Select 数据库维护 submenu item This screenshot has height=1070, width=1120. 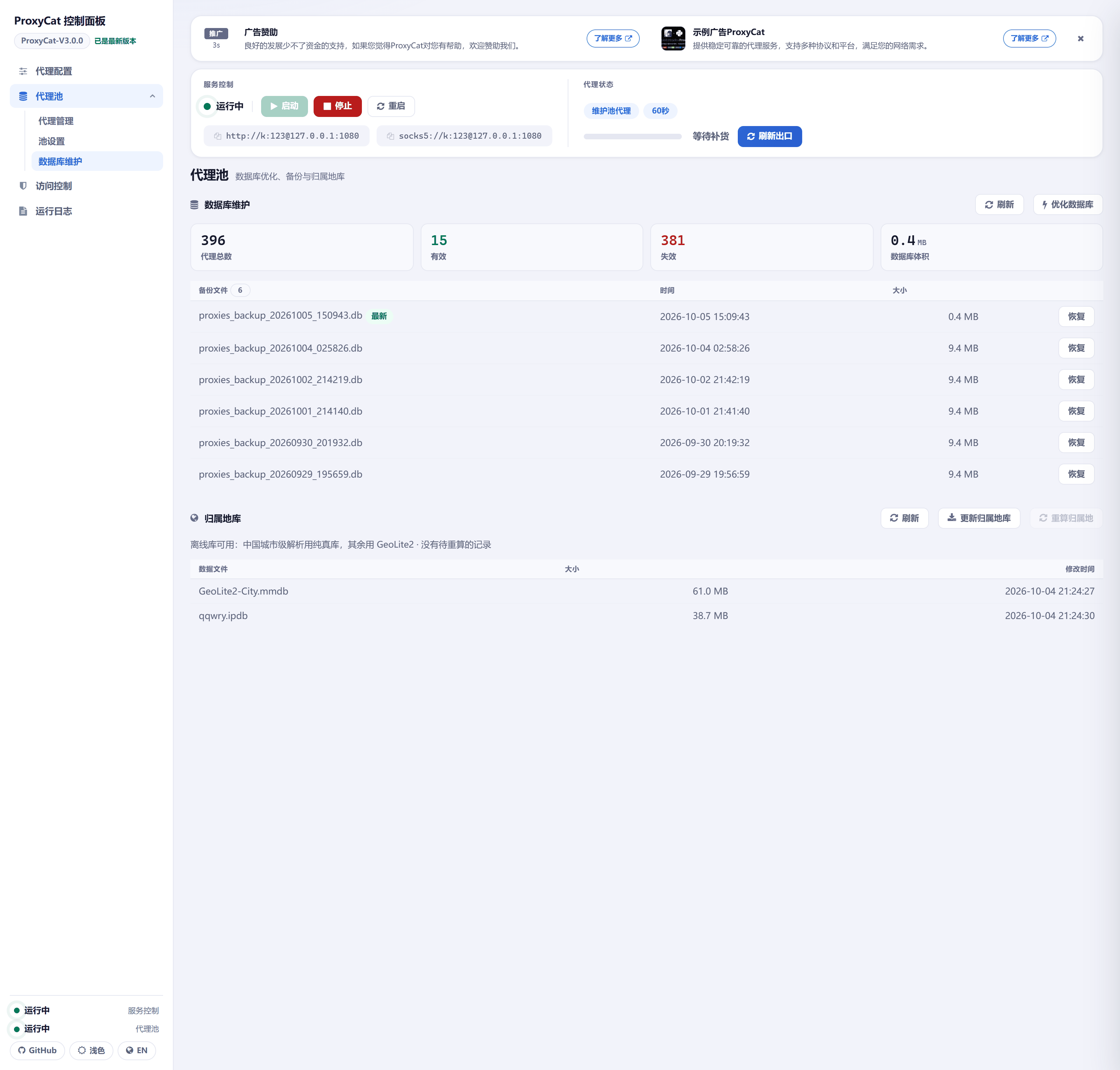coord(97,161)
